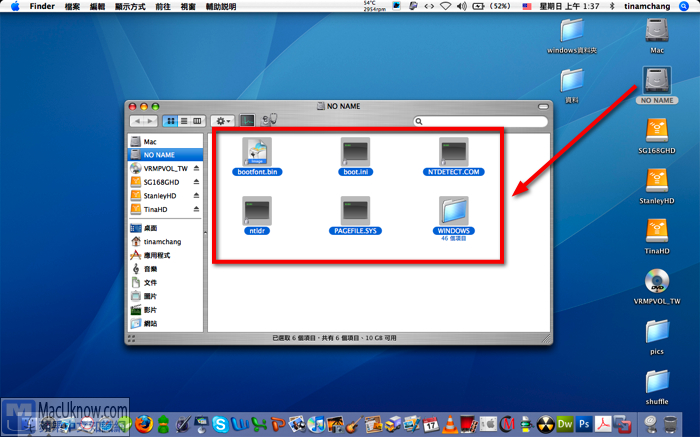Hide toolbar with pill button
Viewport: 700px width, 437px height.
pos(543,107)
